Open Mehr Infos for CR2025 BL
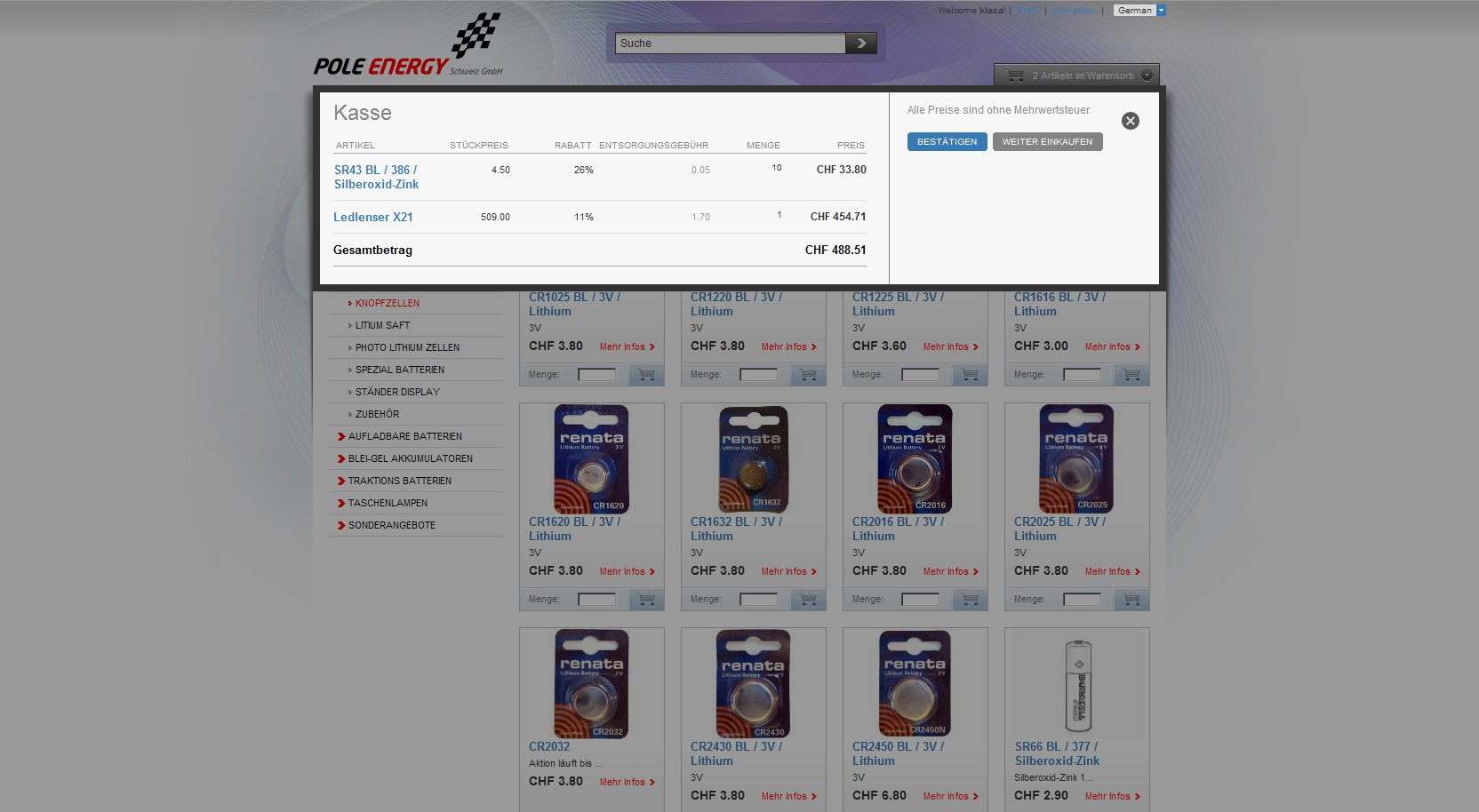This screenshot has width=1479, height=812. [1112, 572]
